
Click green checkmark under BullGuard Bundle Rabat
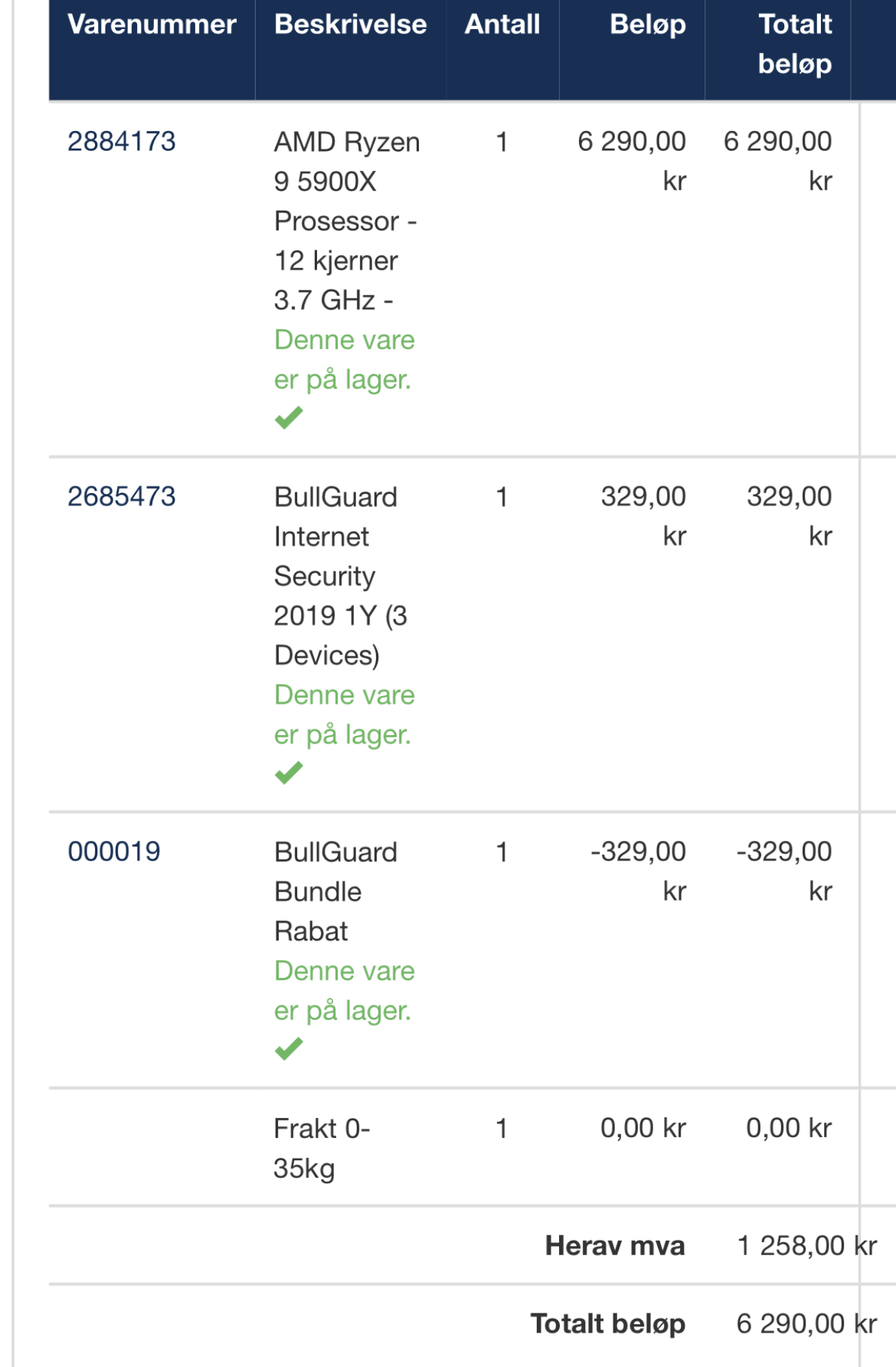point(289,1048)
